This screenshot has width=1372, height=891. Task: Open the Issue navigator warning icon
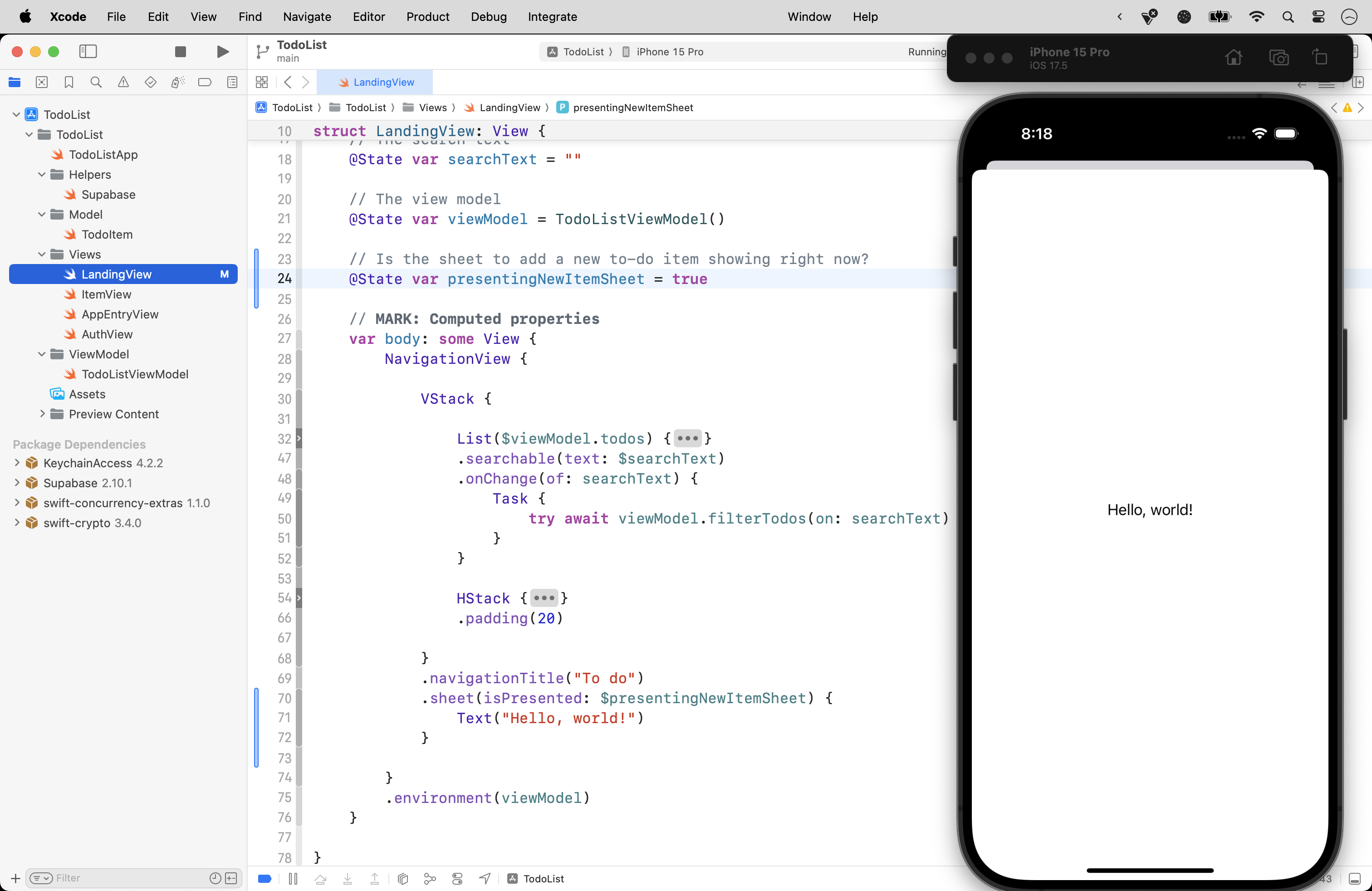tap(123, 83)
